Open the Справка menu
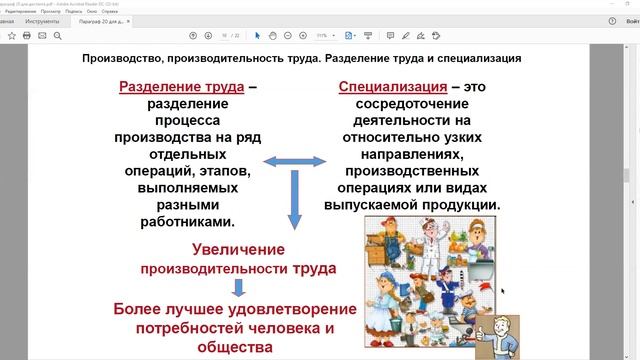 tap(110, 11)
